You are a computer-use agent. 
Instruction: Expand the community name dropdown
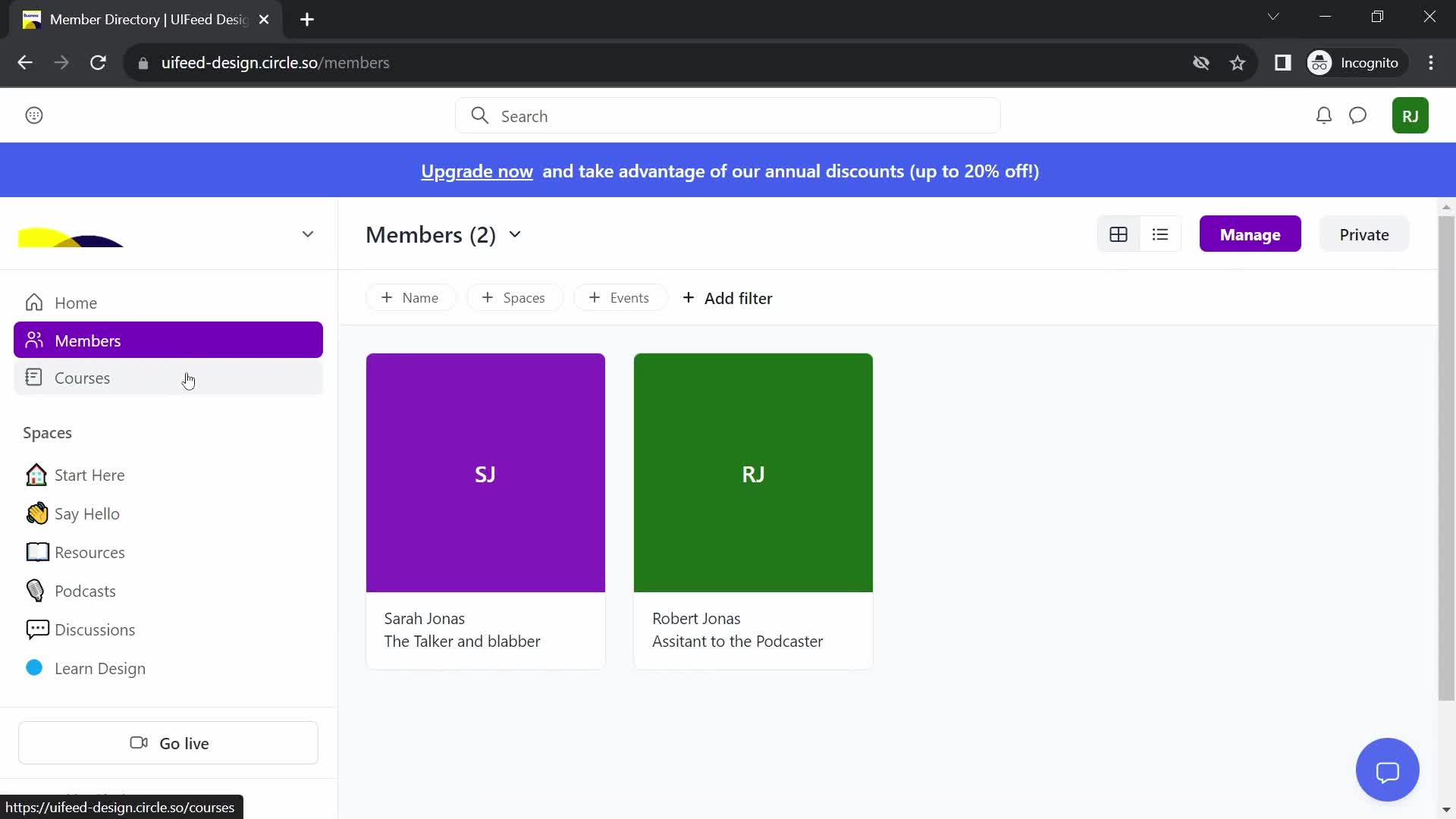[308, 234]
